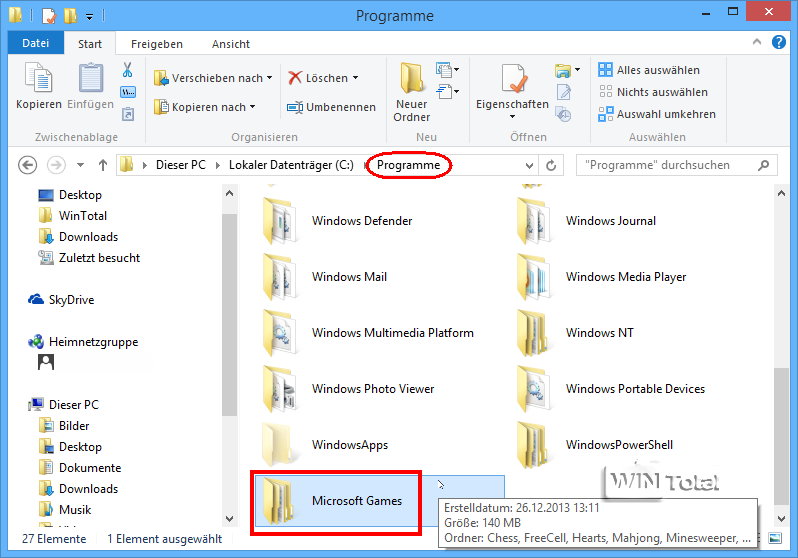Create a new folder with Neuer Ordner
This screenshot has width=798, height=558.
pos(412,92)
